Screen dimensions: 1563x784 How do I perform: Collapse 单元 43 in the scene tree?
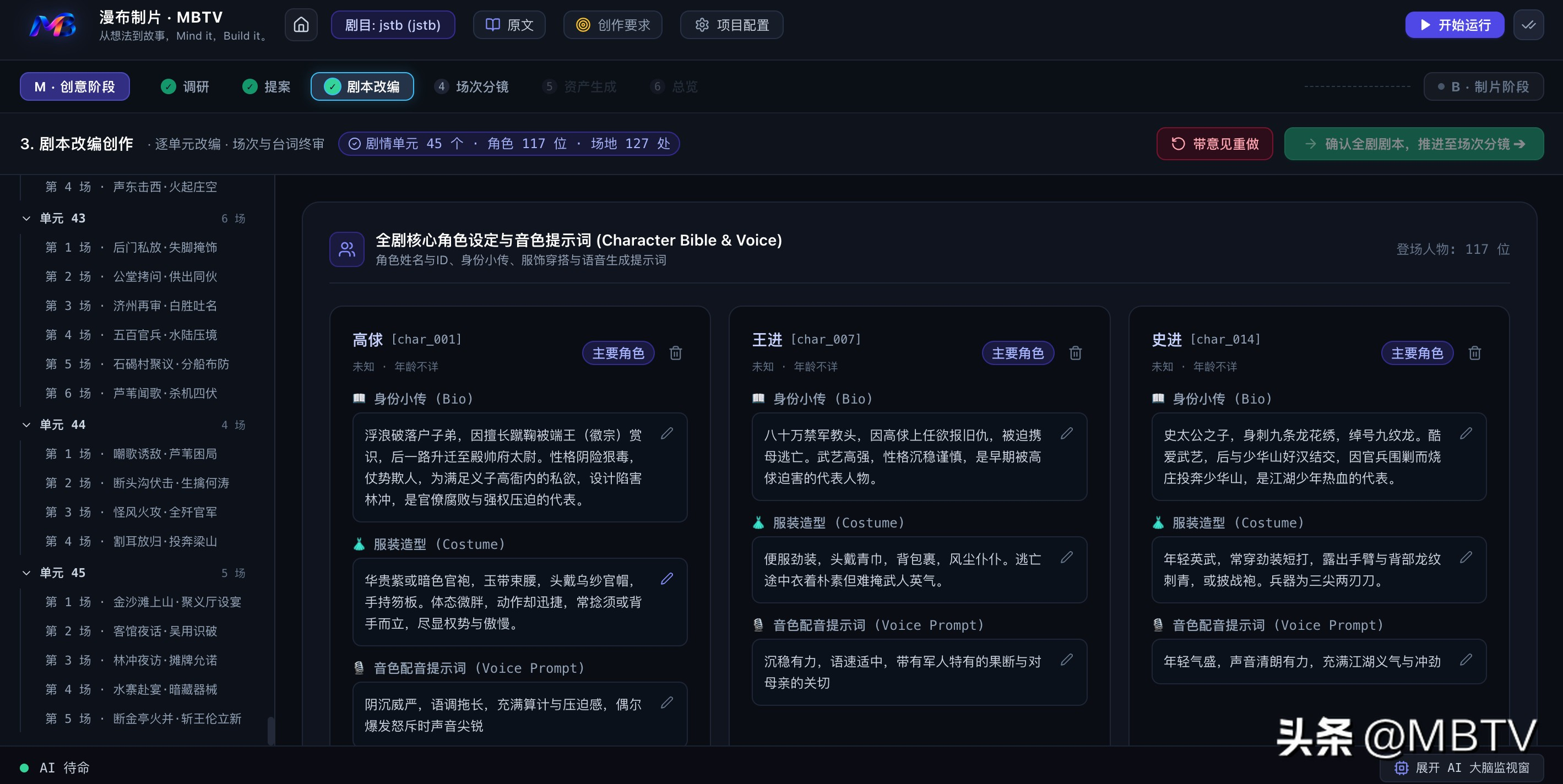[26, 218]
